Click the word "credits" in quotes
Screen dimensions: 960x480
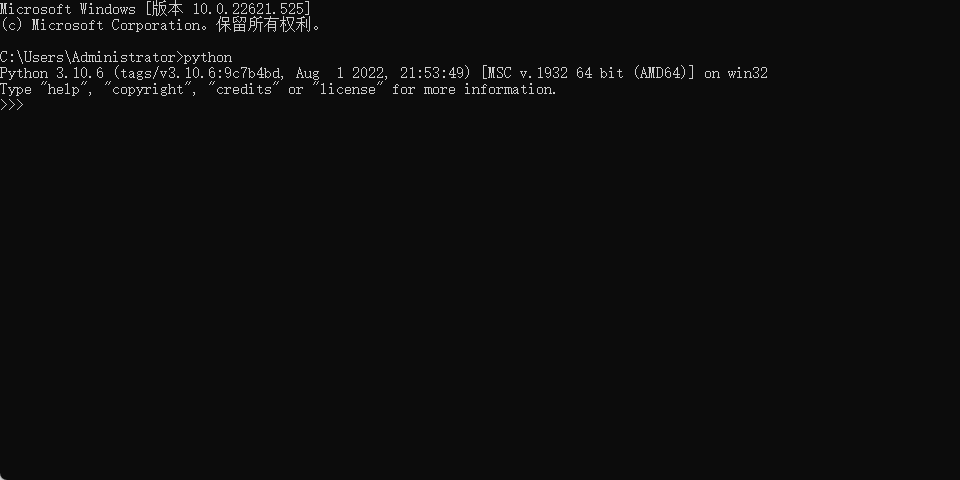(244, 89)
